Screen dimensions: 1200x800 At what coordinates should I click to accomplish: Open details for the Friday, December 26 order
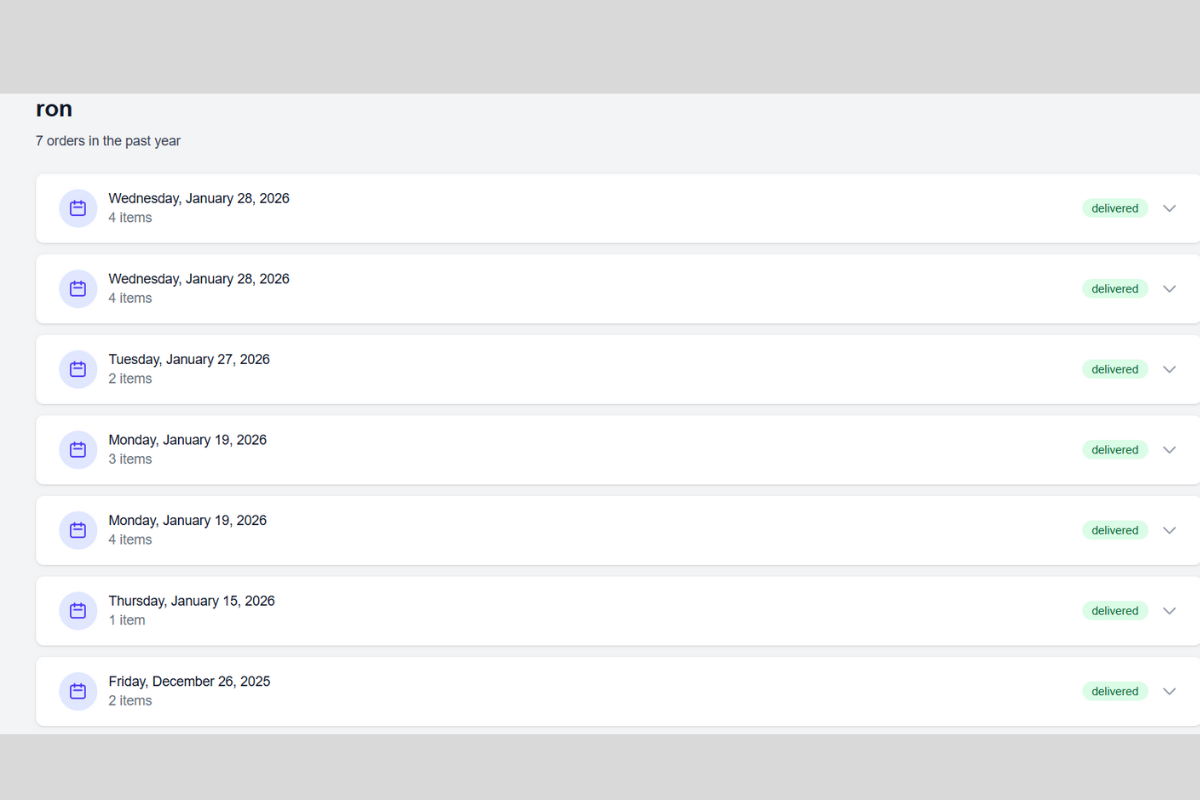point(1169,691)
